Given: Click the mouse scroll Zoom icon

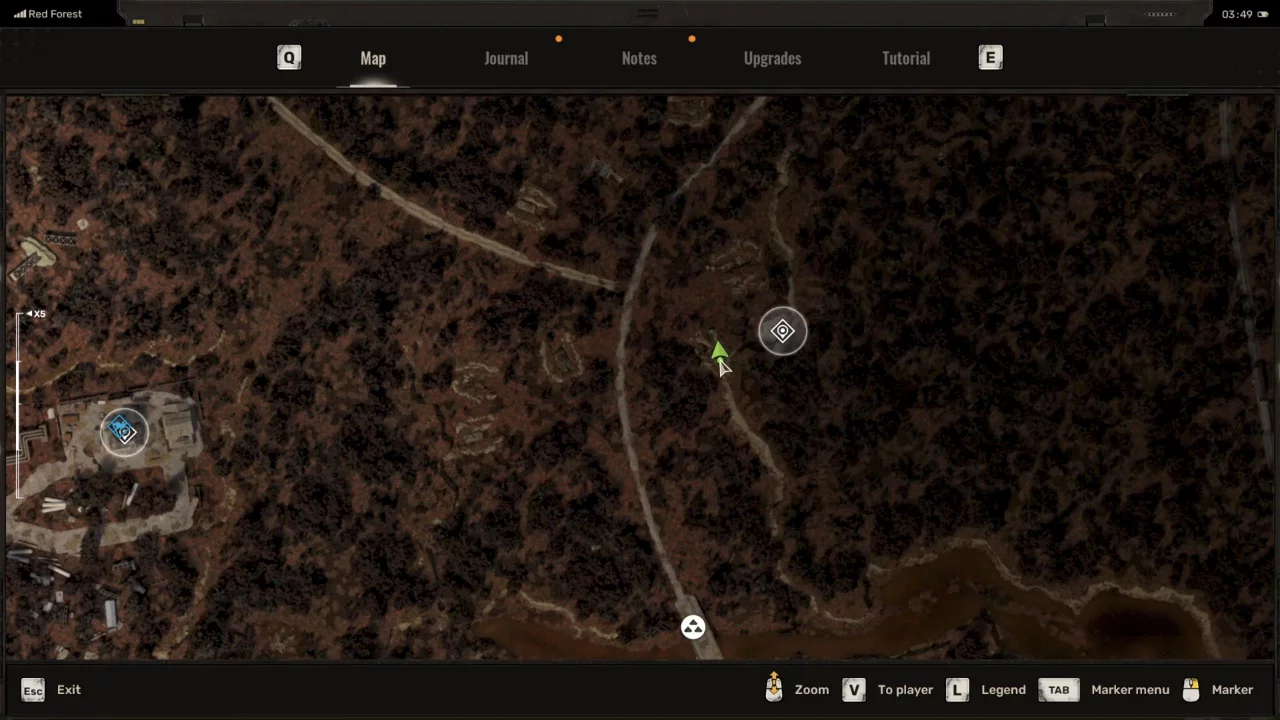Looking at the screenshot, I should tap(774, 689).
